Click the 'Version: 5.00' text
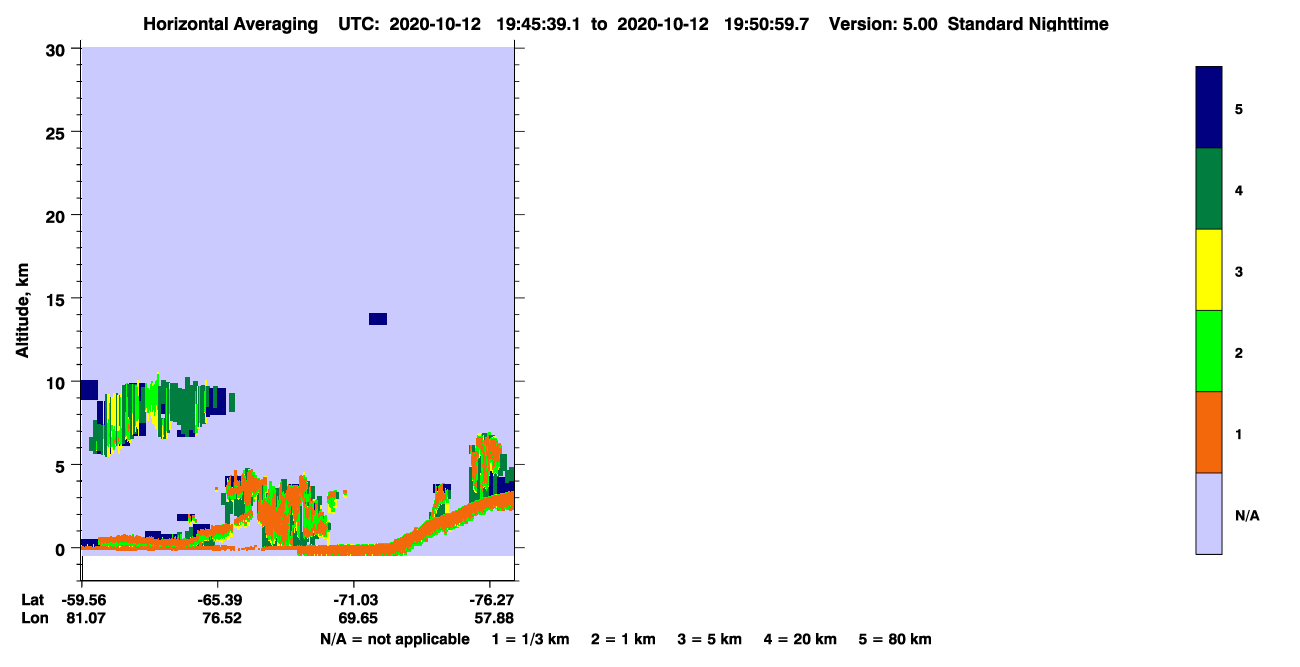This screenshot has width=1300, height=667. point(883,24)
